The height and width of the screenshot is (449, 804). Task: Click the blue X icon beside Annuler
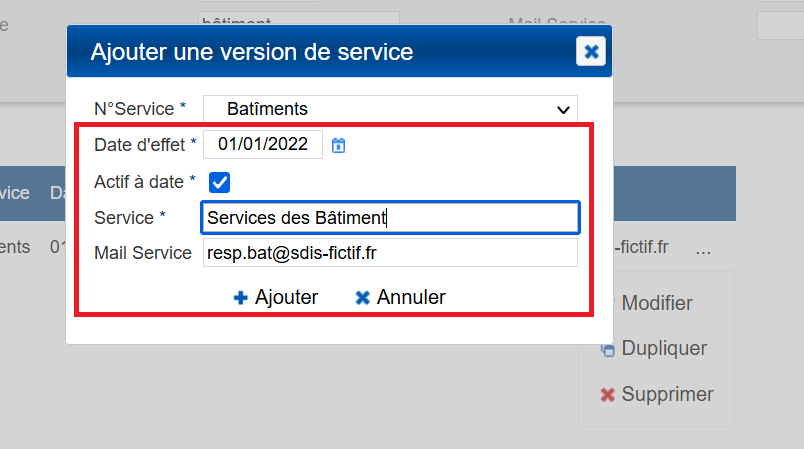(x=362, y=297)
